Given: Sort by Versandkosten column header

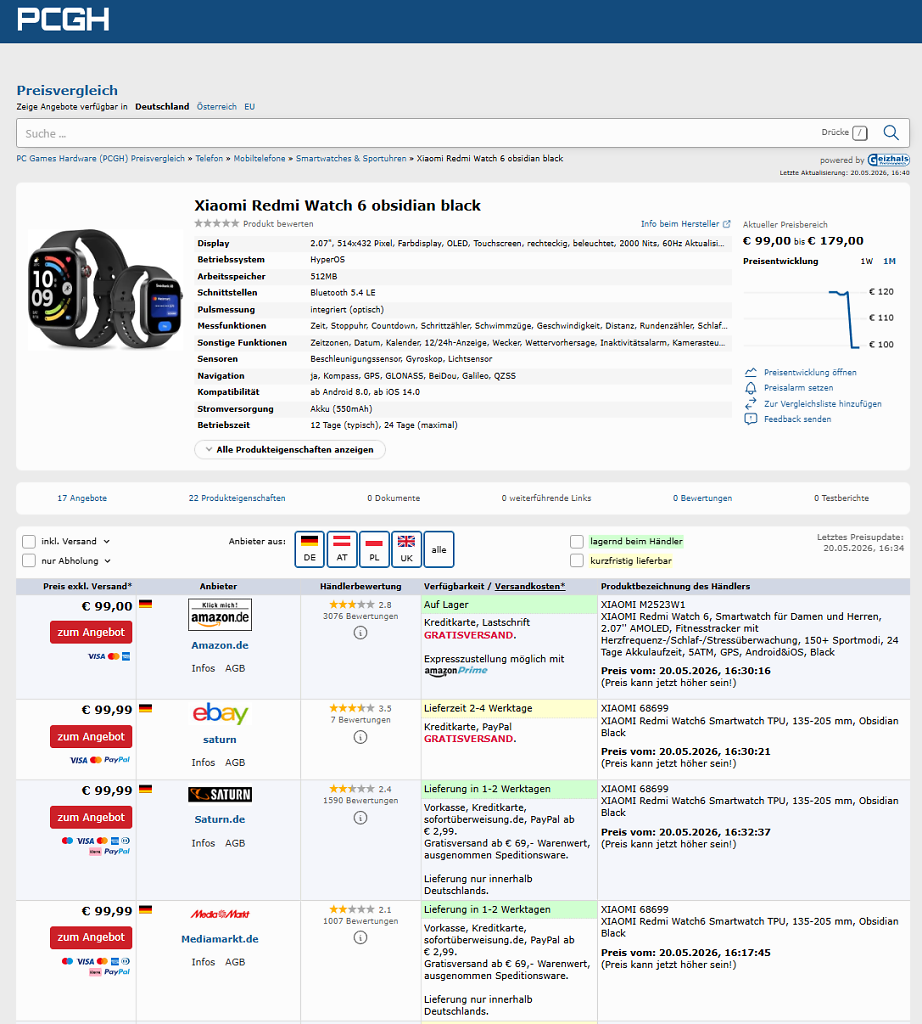Looking at the screenshot, I should click(x=530, y=586).
